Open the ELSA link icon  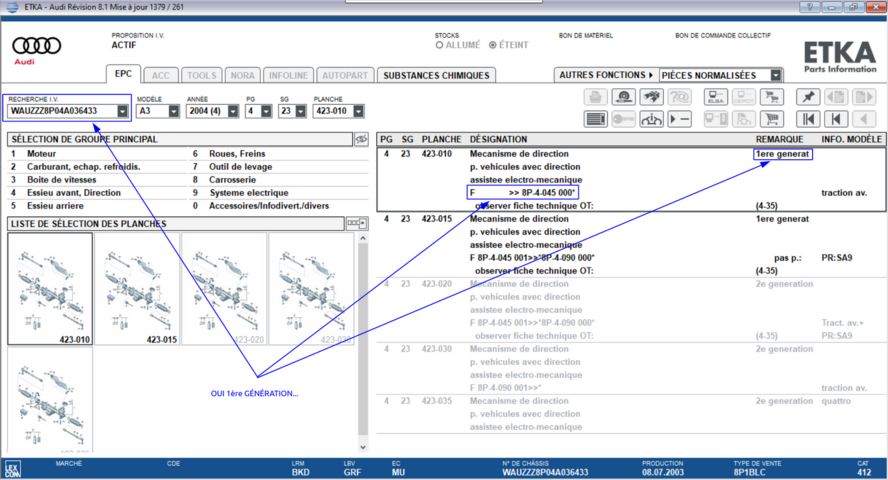716,97
